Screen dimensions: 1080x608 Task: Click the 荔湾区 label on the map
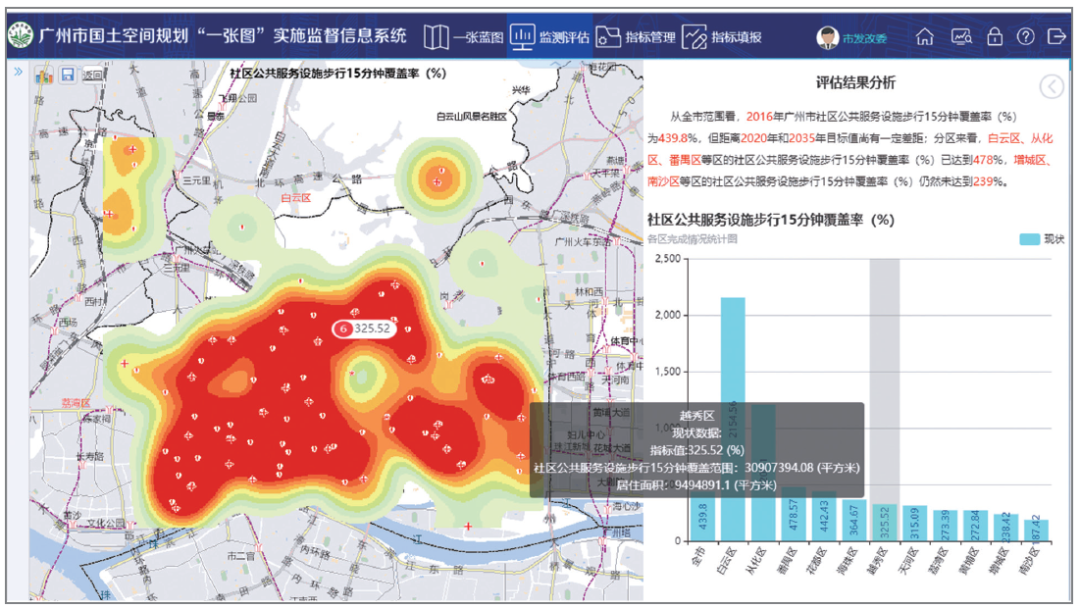coord(76,403)
